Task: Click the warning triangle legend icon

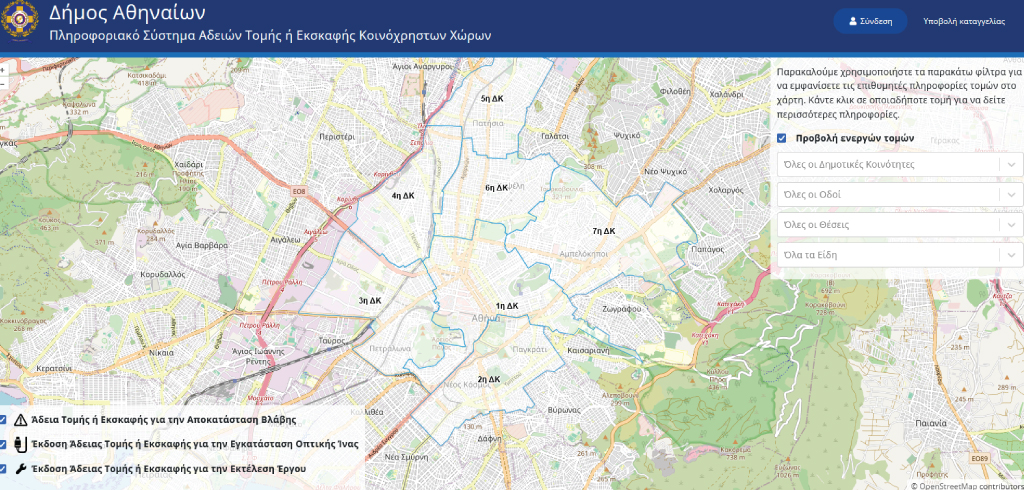Action: click(x=19, y=420)
